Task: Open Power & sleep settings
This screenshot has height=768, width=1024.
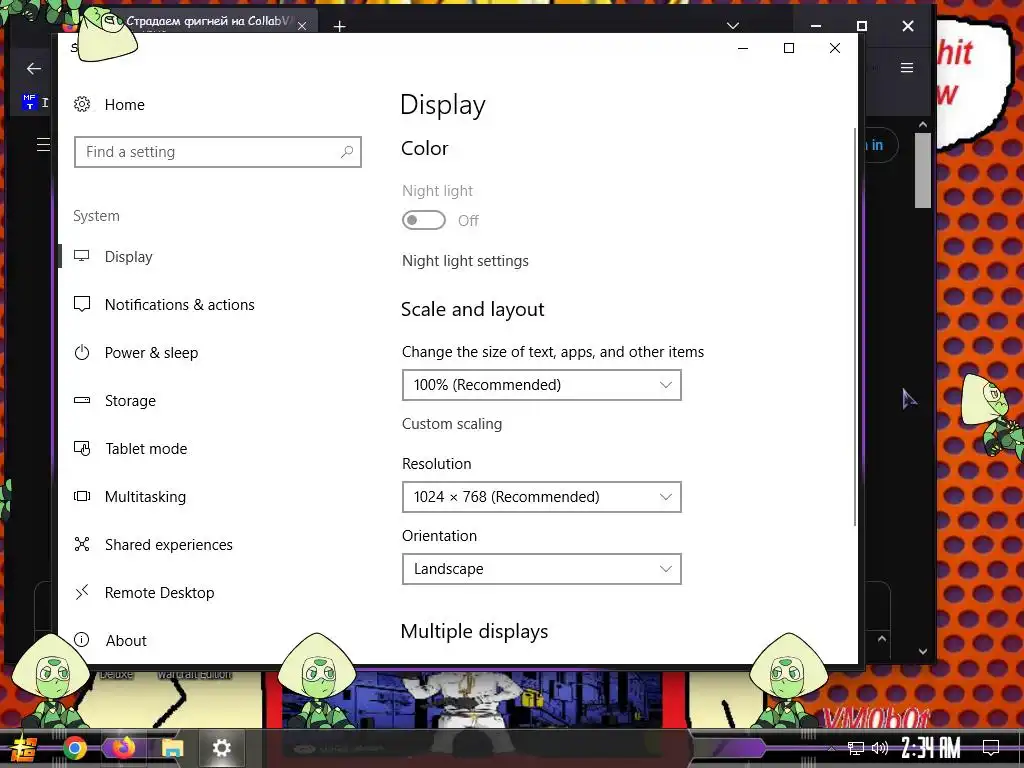Action: coord(152,353)
